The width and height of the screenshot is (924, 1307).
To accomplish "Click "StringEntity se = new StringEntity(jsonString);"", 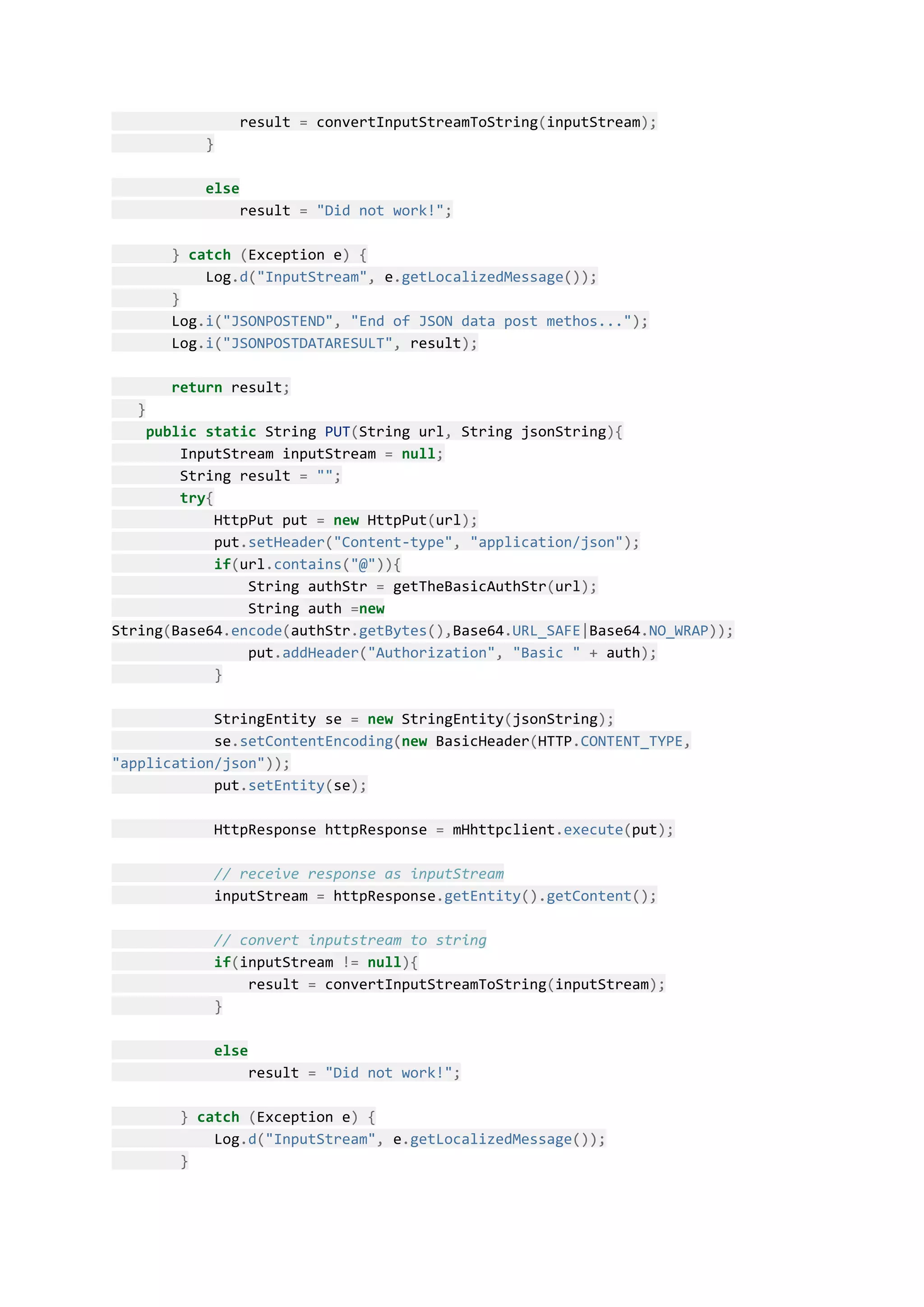I will click(x=414, y=720).
